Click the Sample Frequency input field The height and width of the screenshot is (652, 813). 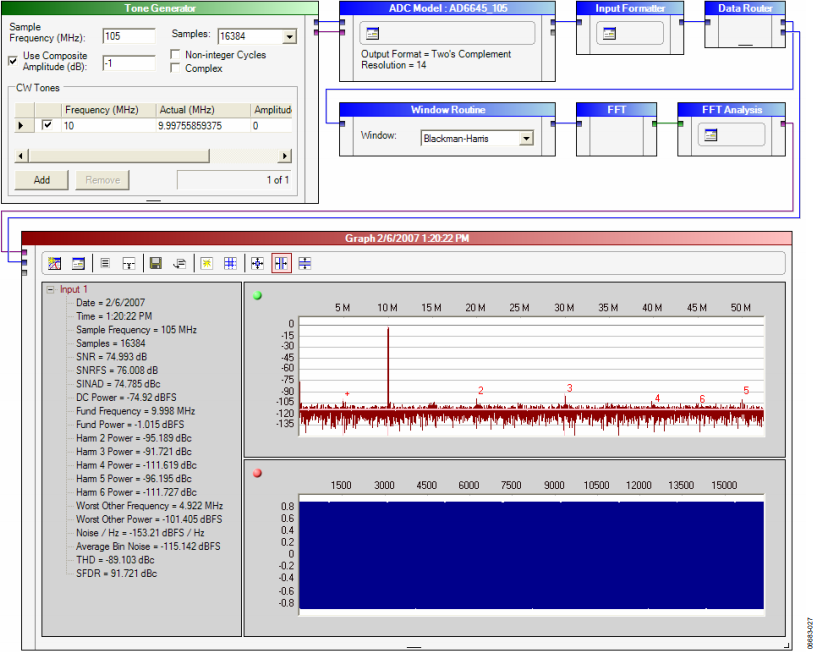(x=129, y=36)
